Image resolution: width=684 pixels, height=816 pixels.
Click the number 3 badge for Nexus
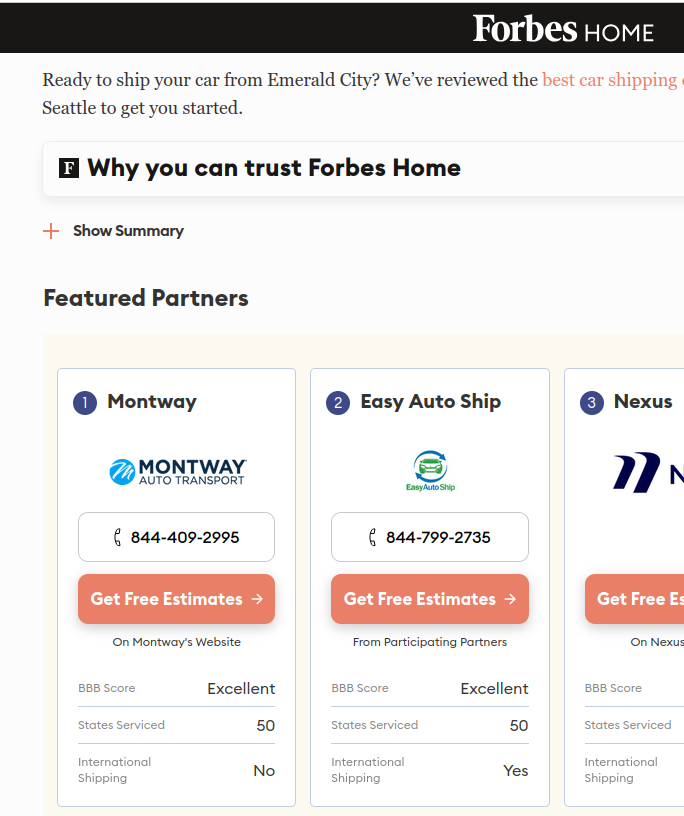(x=592, y=403)
